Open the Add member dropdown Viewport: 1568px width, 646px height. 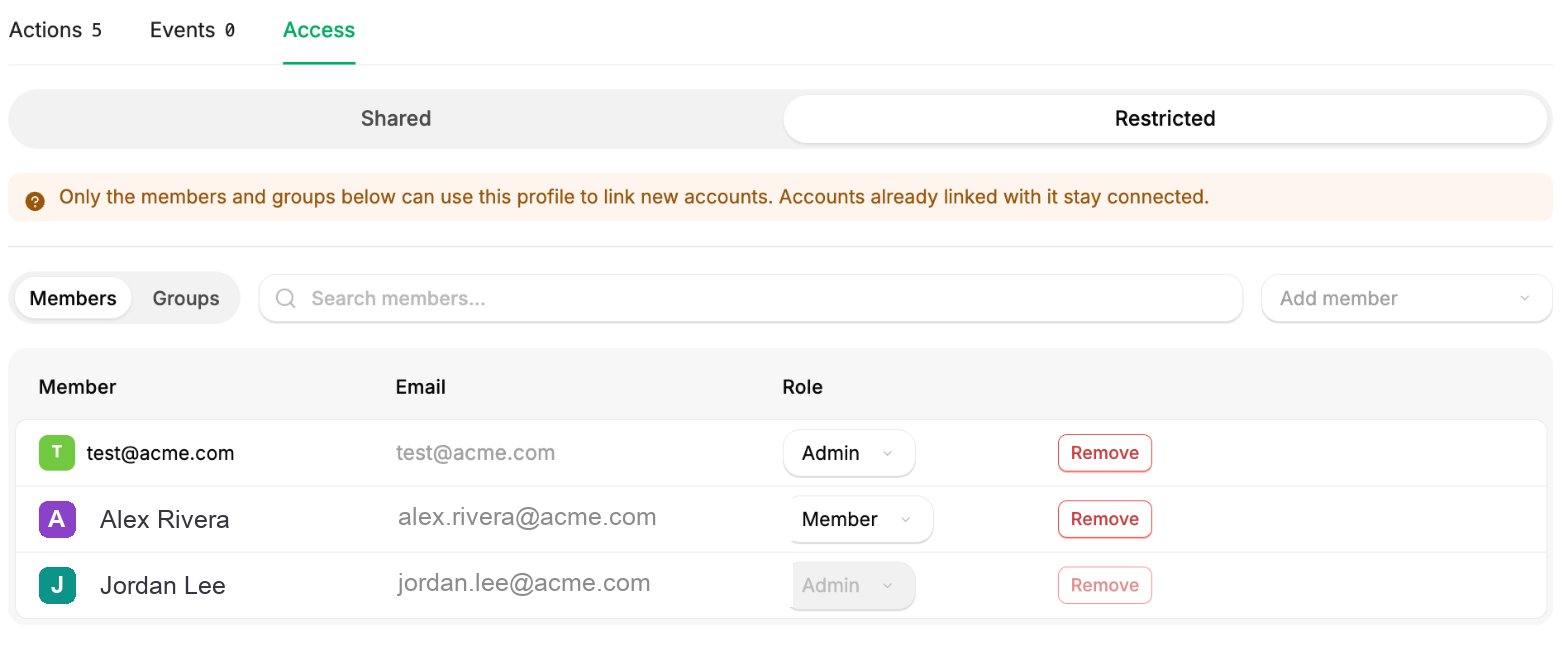click(1407, 298)
